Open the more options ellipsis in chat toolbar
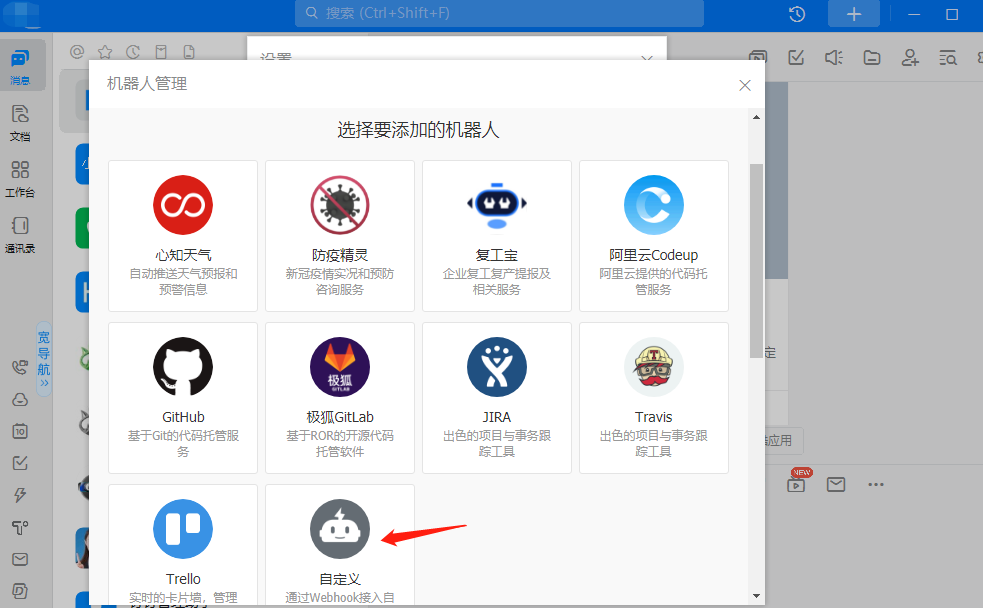 [x=876, y=484]
